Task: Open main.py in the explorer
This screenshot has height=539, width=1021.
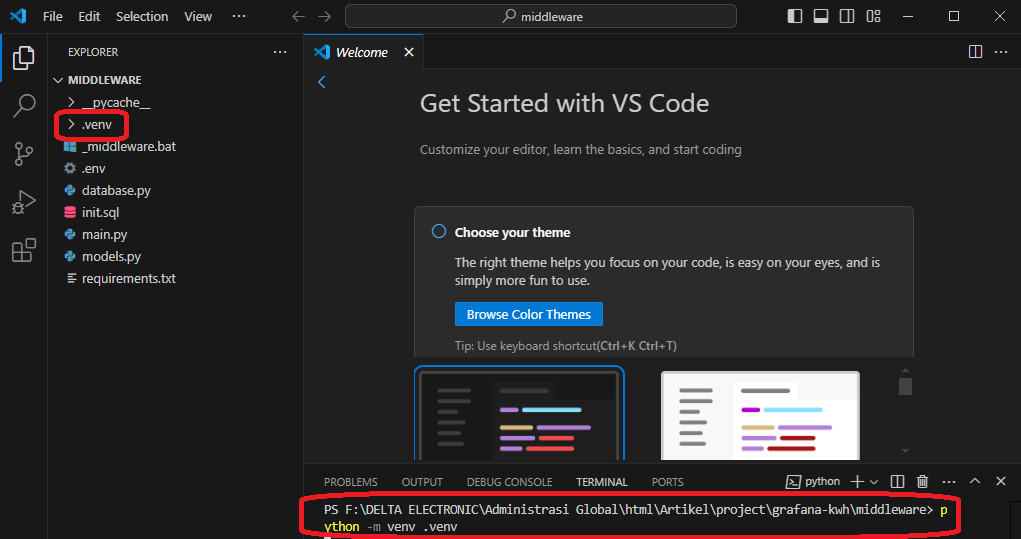Action: click(104, 235)
